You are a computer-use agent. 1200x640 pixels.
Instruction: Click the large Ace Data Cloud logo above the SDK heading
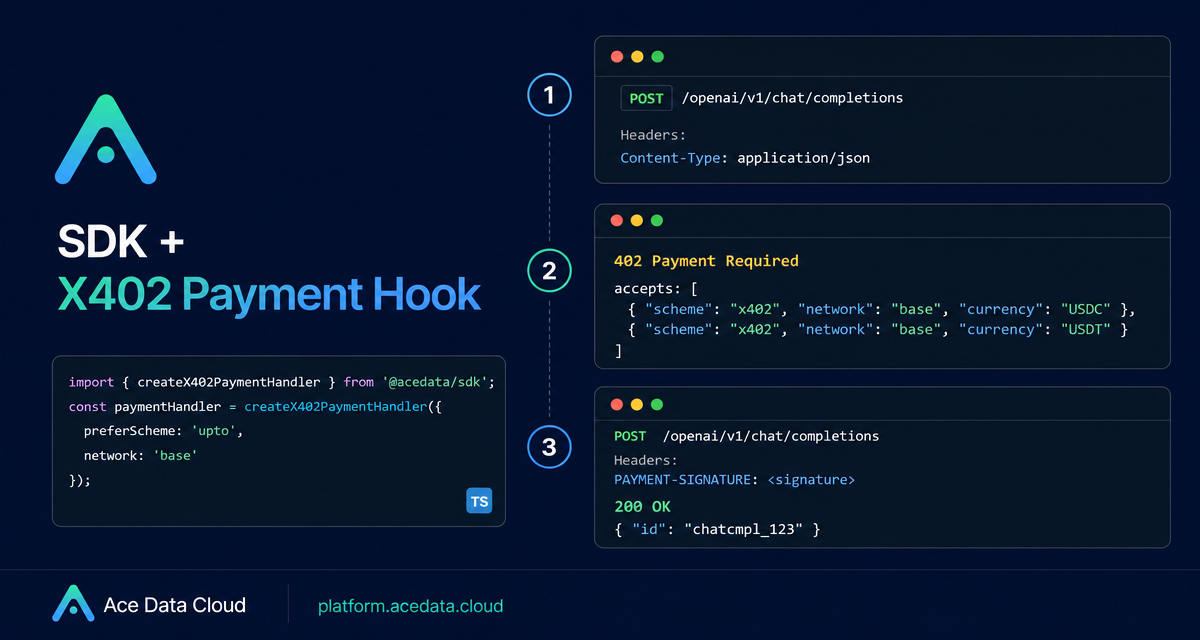[105, 139]
